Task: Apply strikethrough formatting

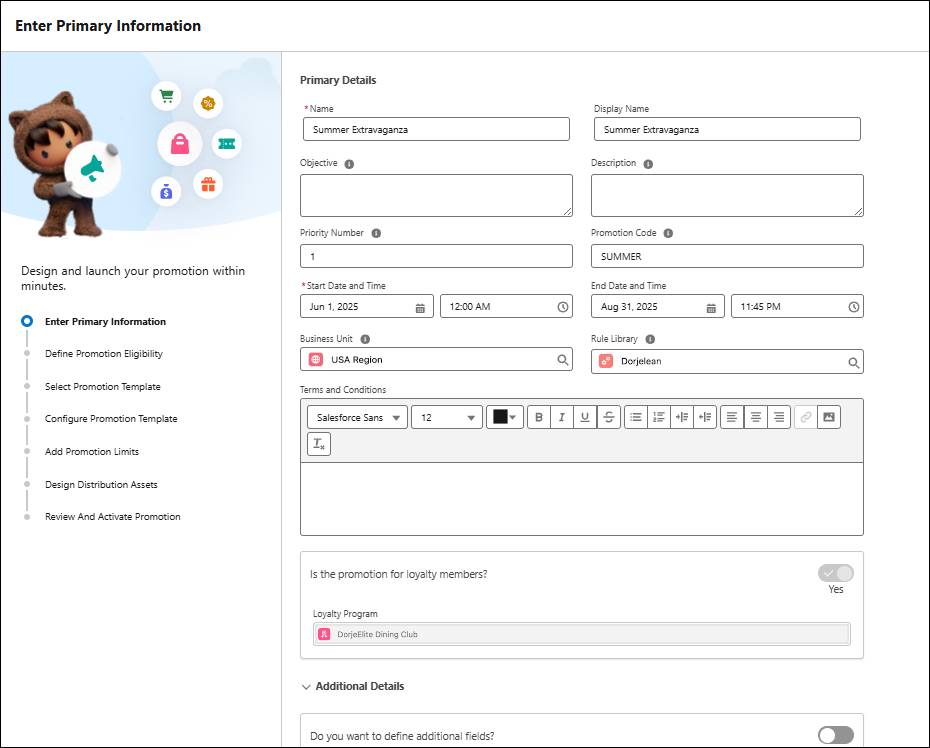Action: 609,417
